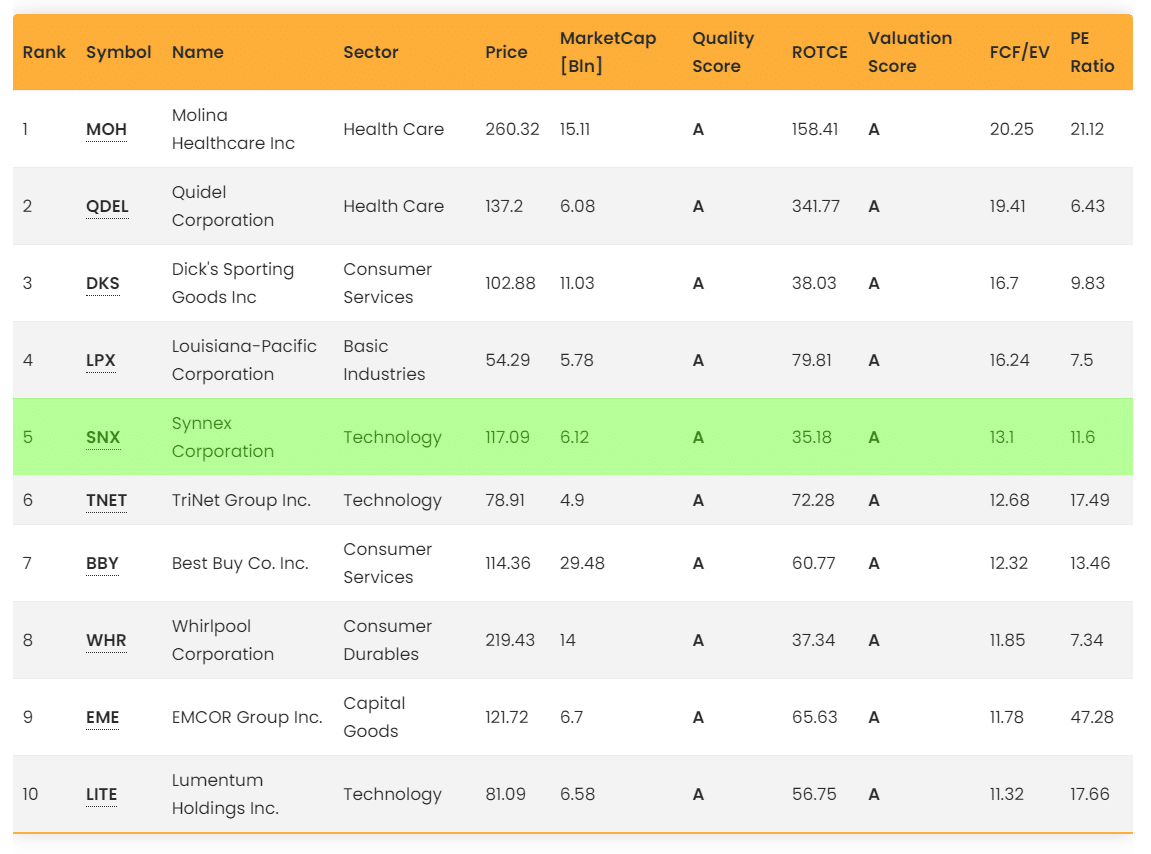Click the MarketCap [Bln] column header

608,52
